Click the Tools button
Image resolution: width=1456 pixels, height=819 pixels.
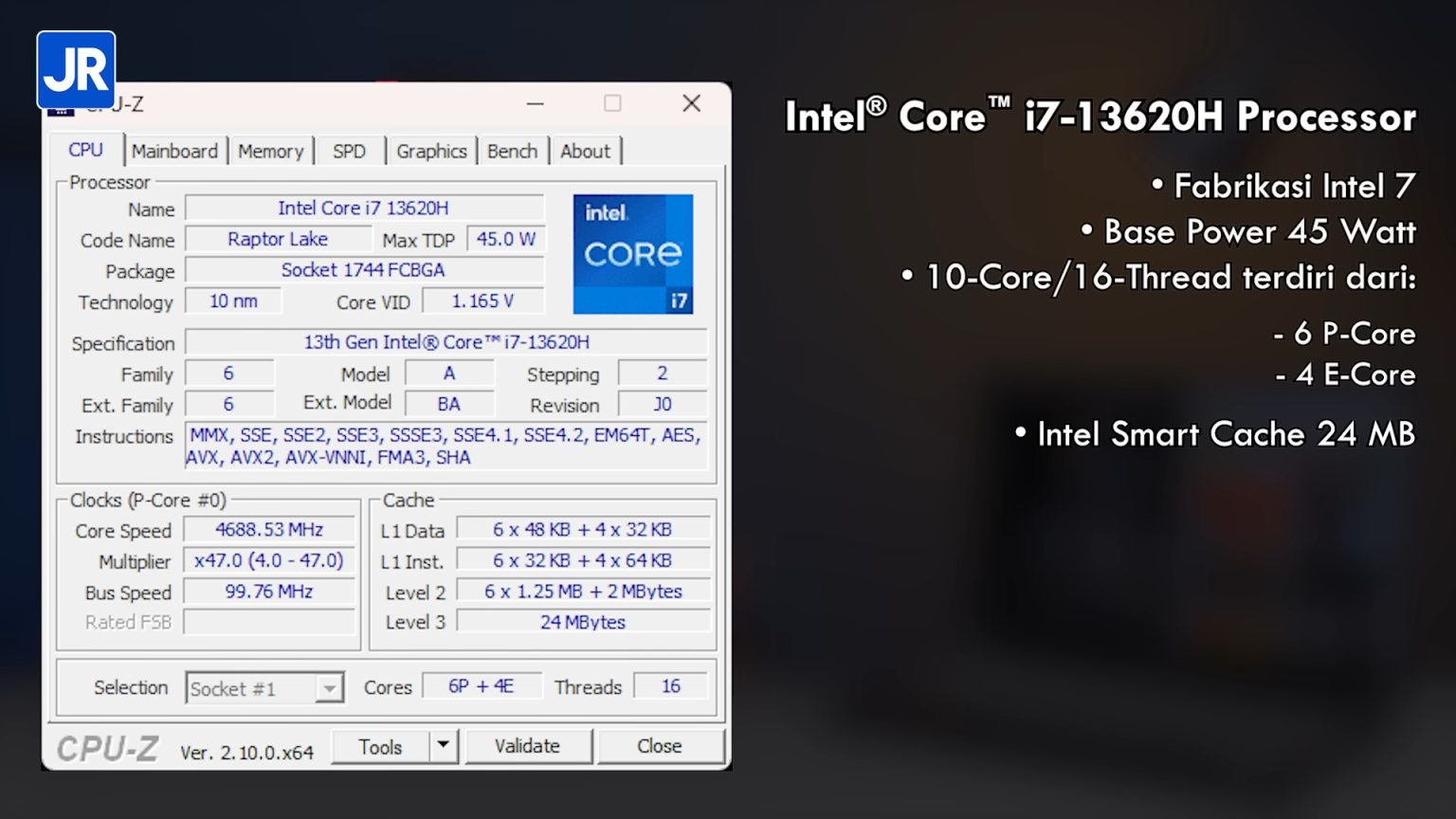pyautogui.click(x=380, y=747)
